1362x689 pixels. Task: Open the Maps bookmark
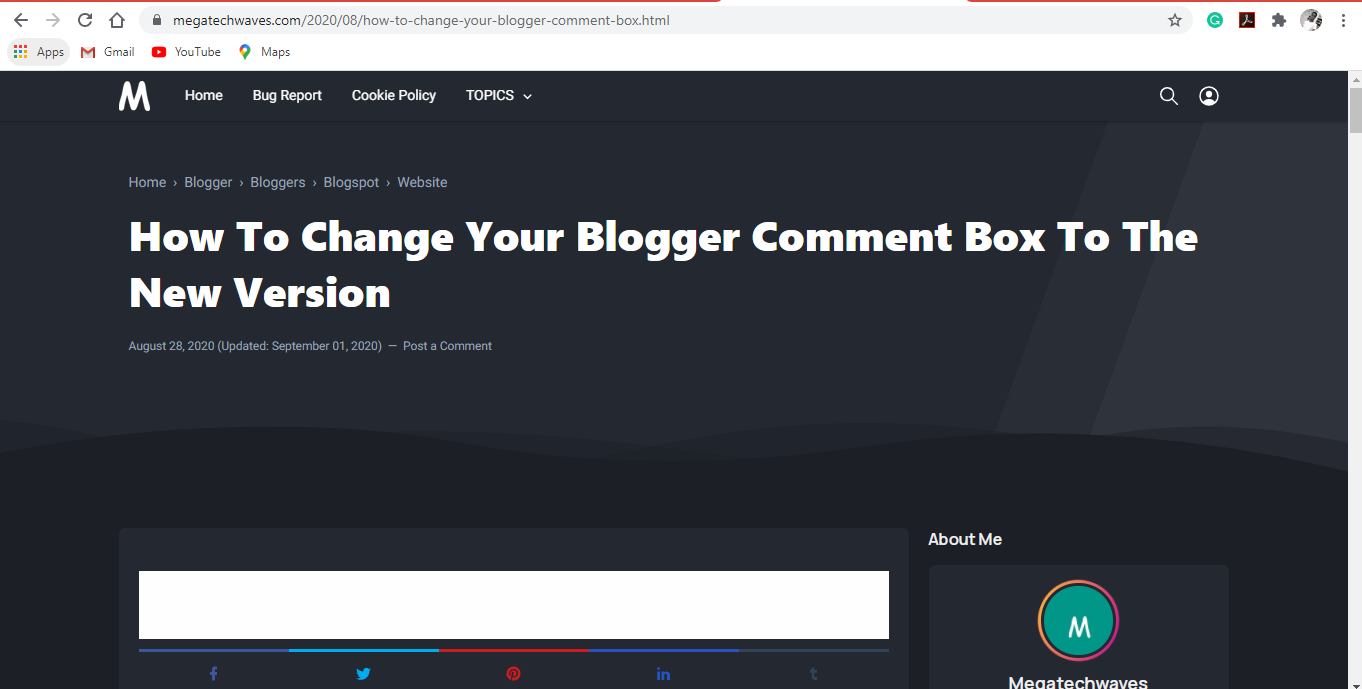pyautogui.click(x=264, y=52)
